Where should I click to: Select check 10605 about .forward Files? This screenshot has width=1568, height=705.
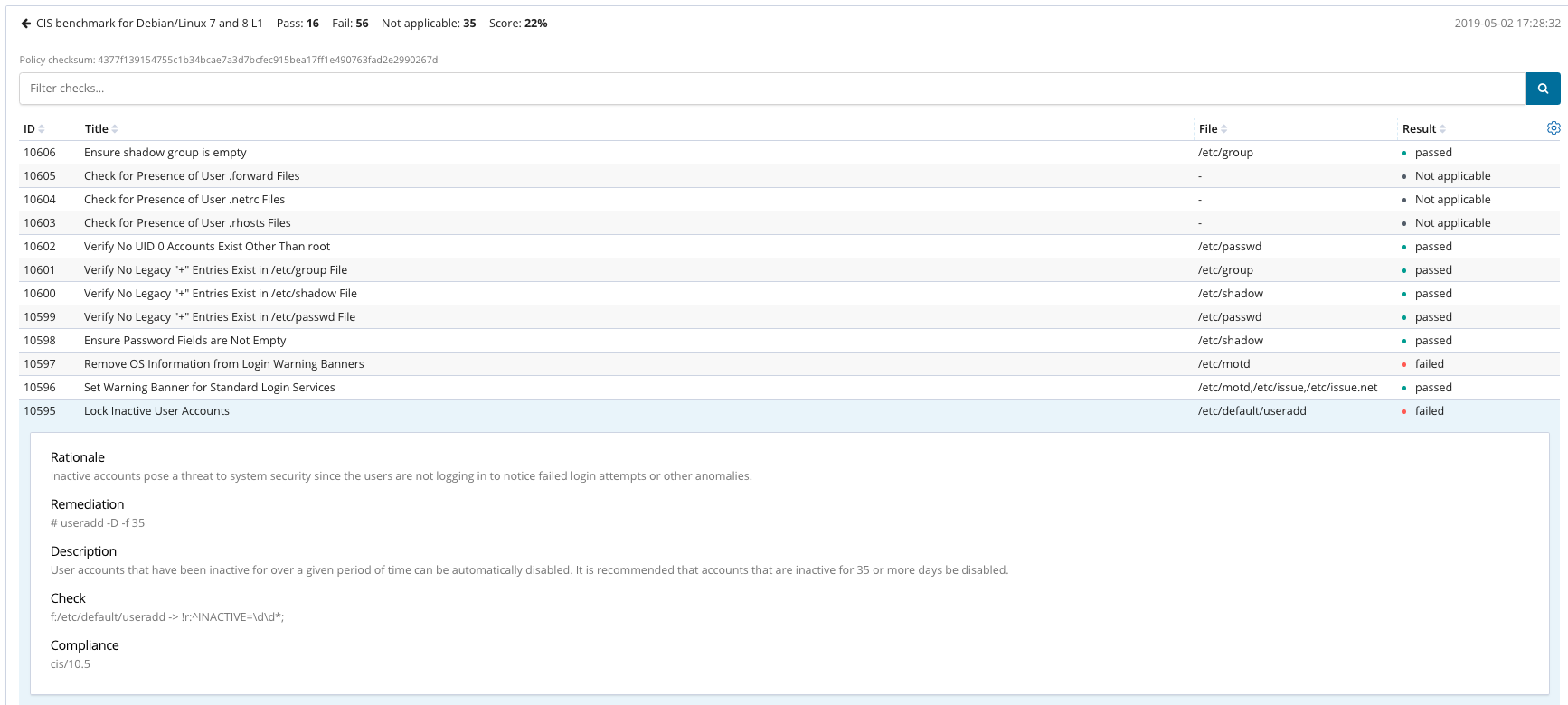pyautogui.click(x=191, y=176)
